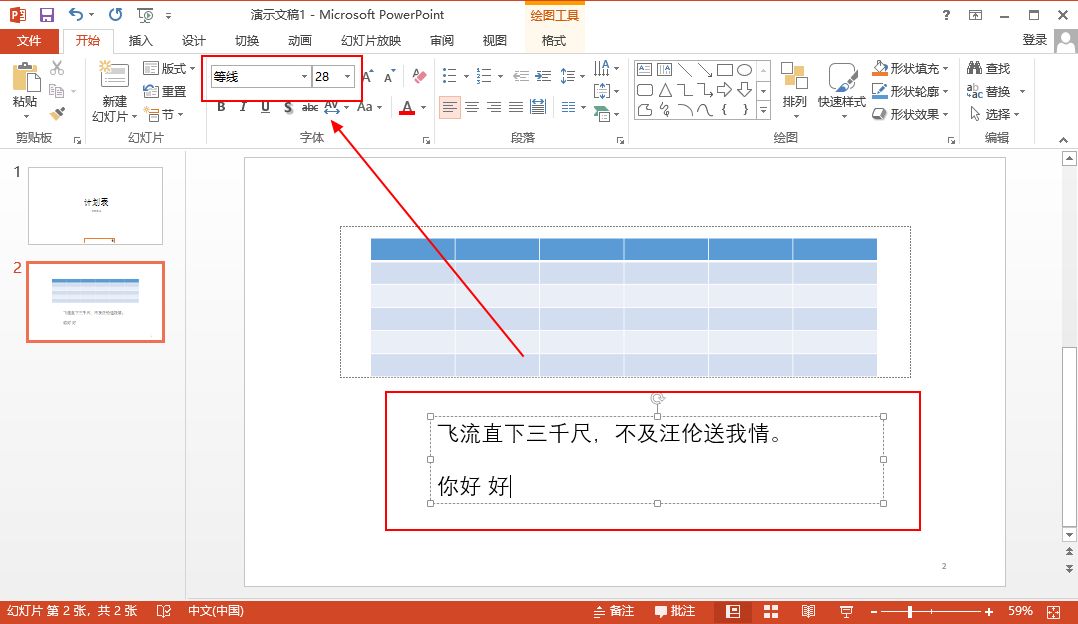
Task: Toggle Underline formatting
Action: pos(265,107)
